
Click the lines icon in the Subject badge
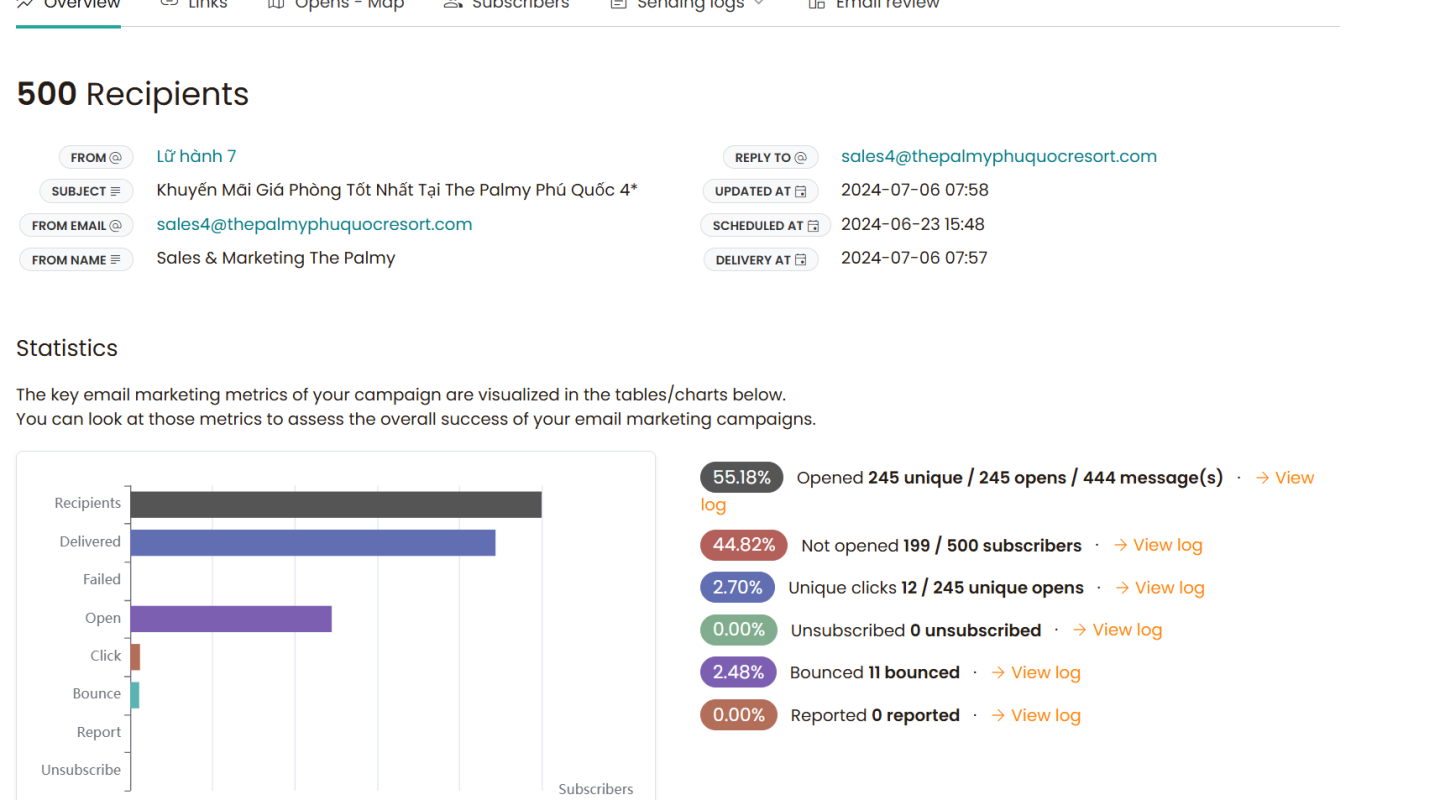(116, 191)
